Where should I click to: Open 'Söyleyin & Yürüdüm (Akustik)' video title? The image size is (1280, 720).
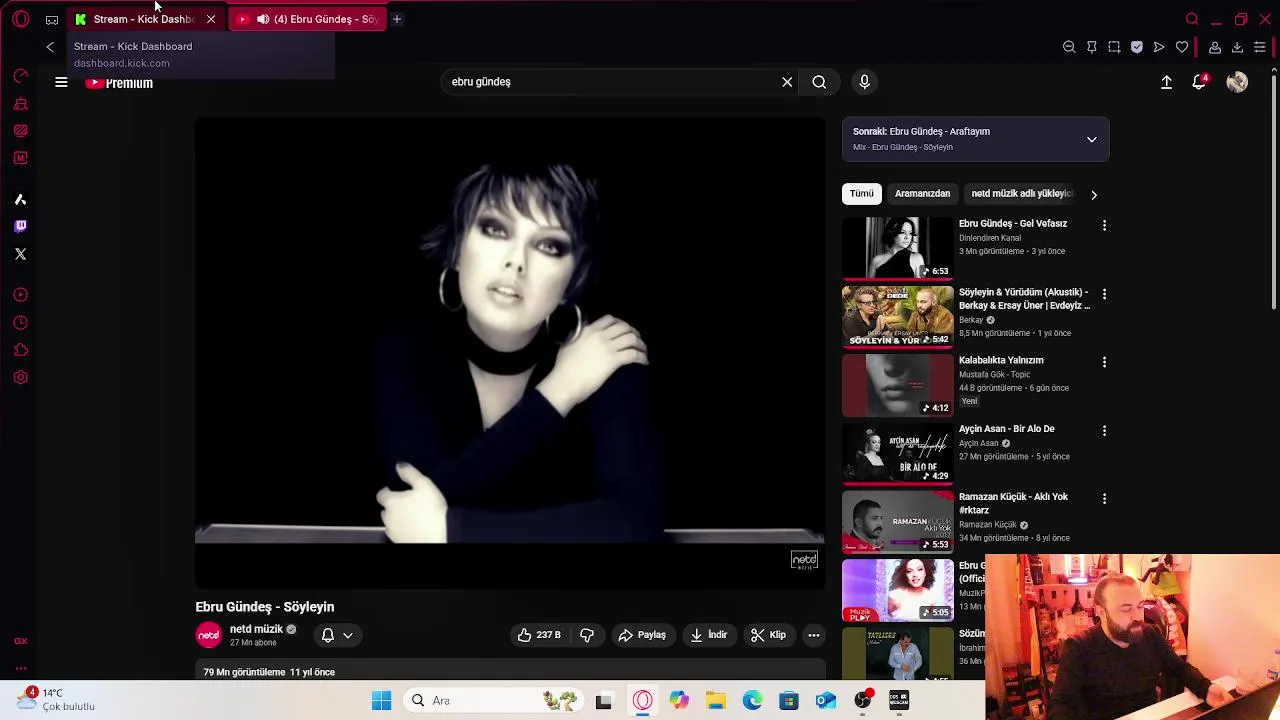pyautogui.click(x=1024, y=299)
